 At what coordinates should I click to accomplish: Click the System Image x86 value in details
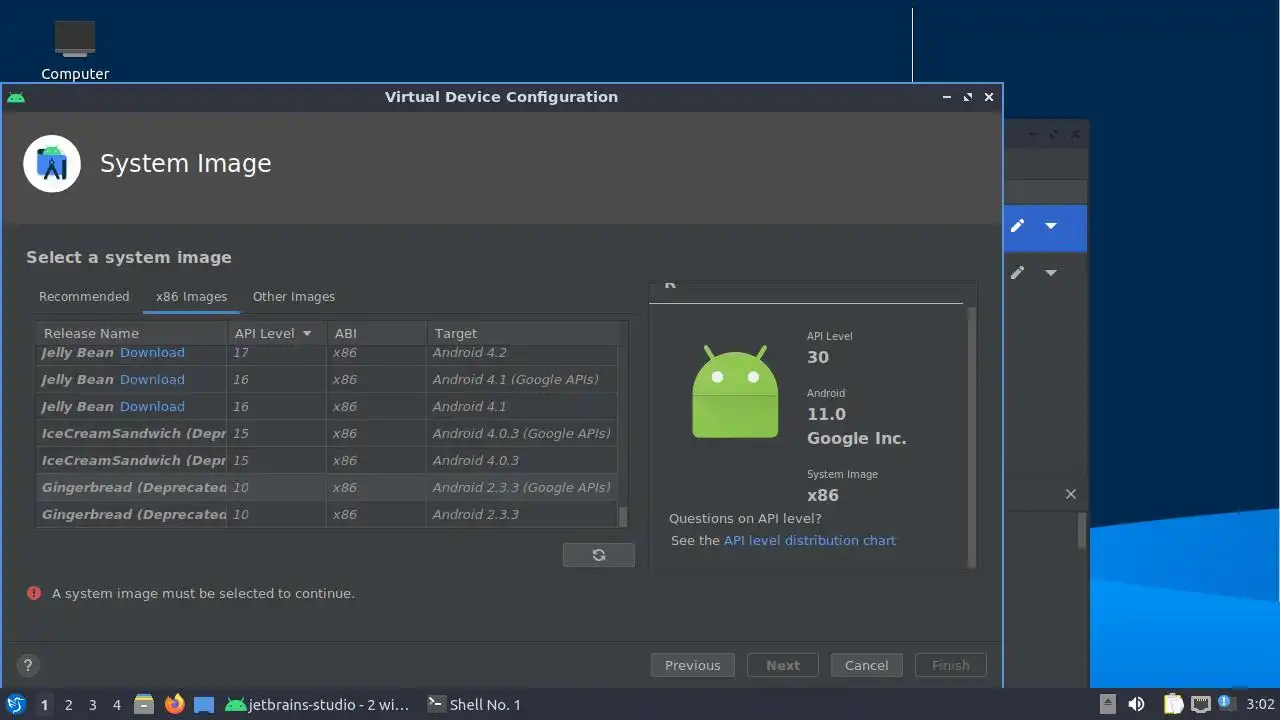(823, 496)
